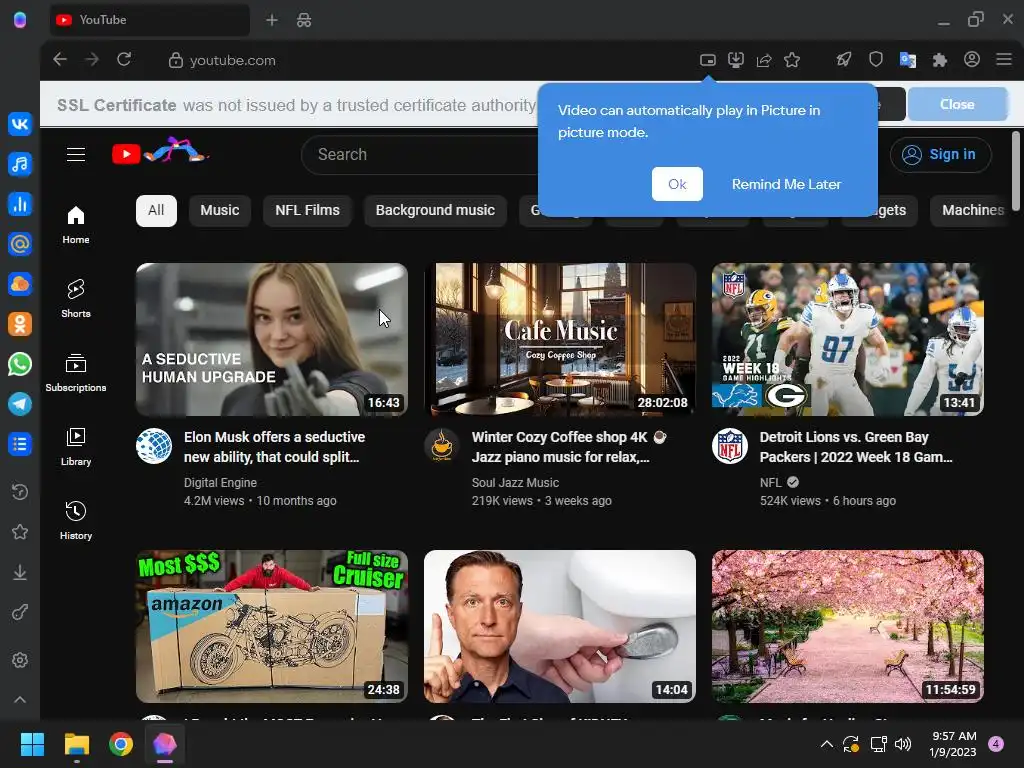Open Soul Jazz Music channel link
This screenshot has height=768, width=1024.
[515, 483]
